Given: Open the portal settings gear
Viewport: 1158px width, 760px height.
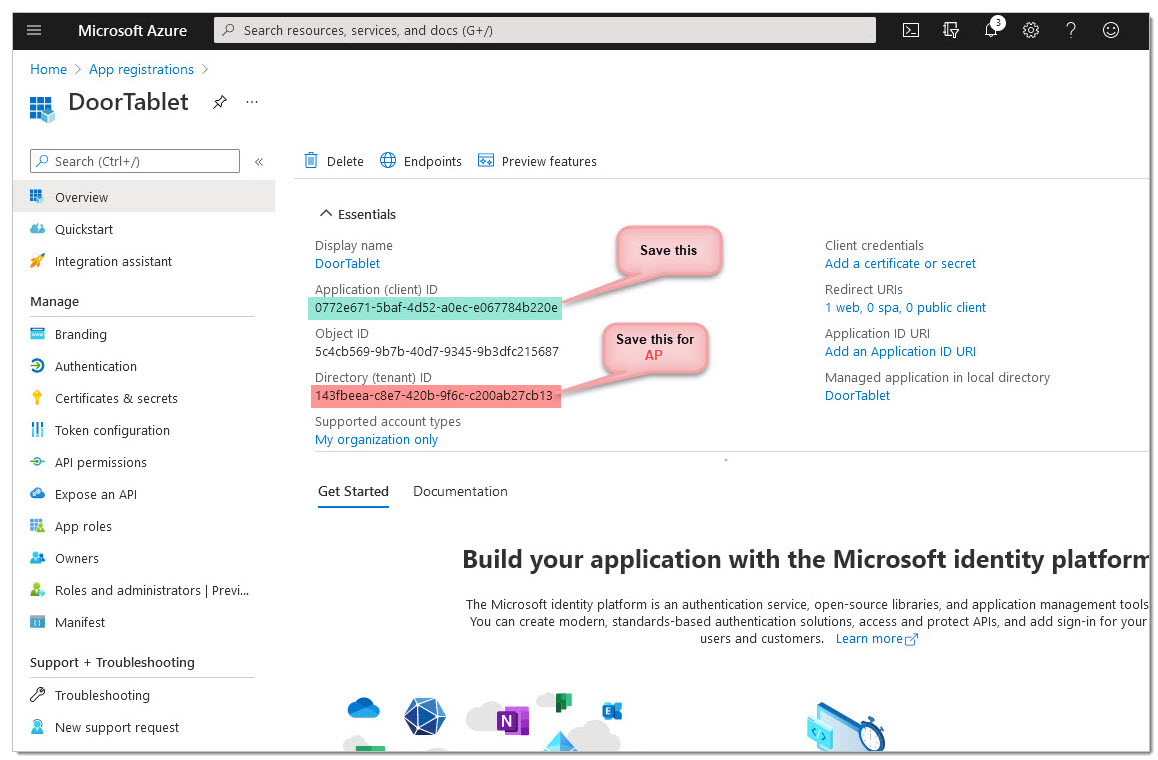Looking at the screenshot, I should point(1030,30).
